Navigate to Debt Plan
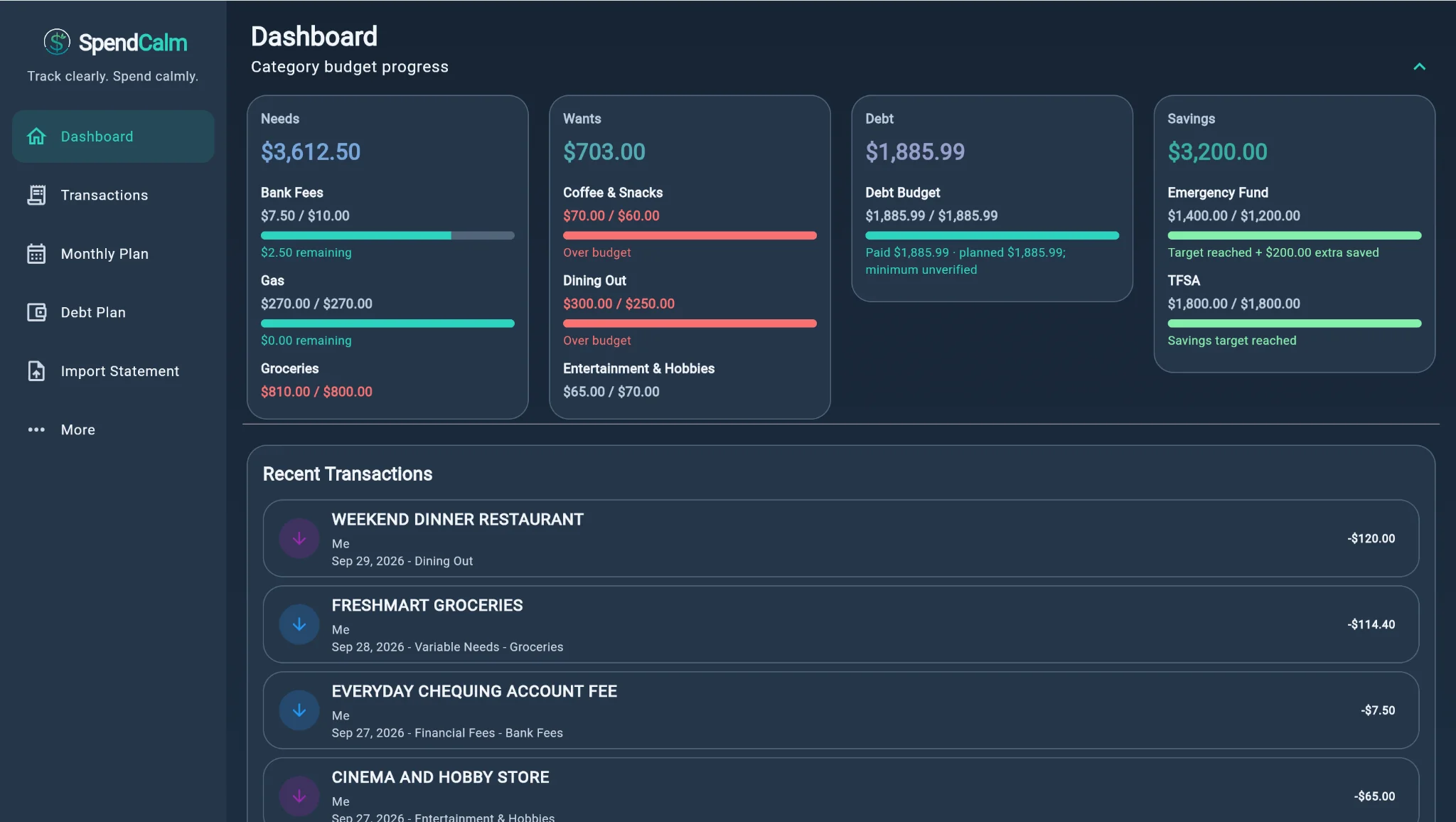Screen dimensions: 1456x822 point(113,312)
